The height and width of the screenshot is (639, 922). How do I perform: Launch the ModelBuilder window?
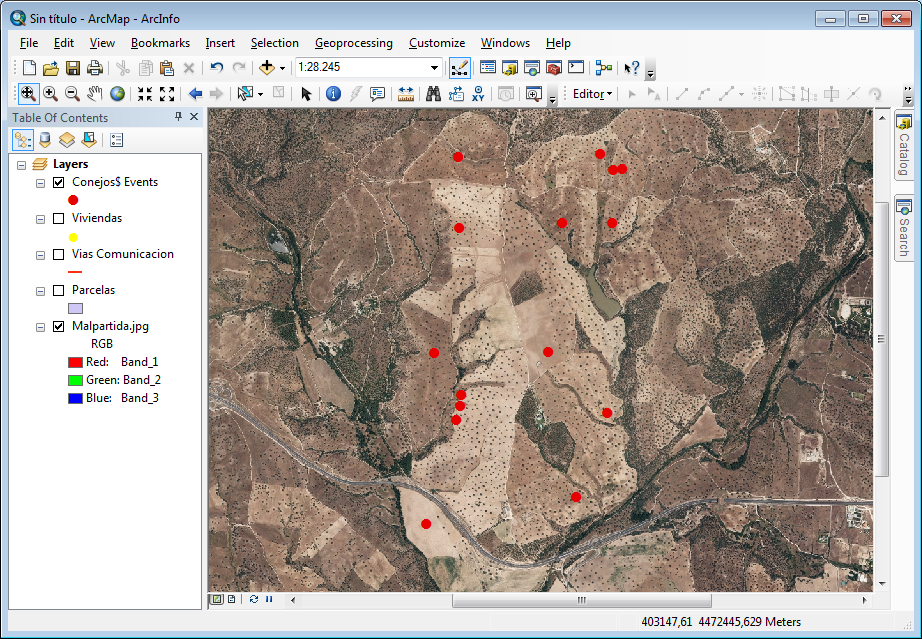[x=603, y=68]
